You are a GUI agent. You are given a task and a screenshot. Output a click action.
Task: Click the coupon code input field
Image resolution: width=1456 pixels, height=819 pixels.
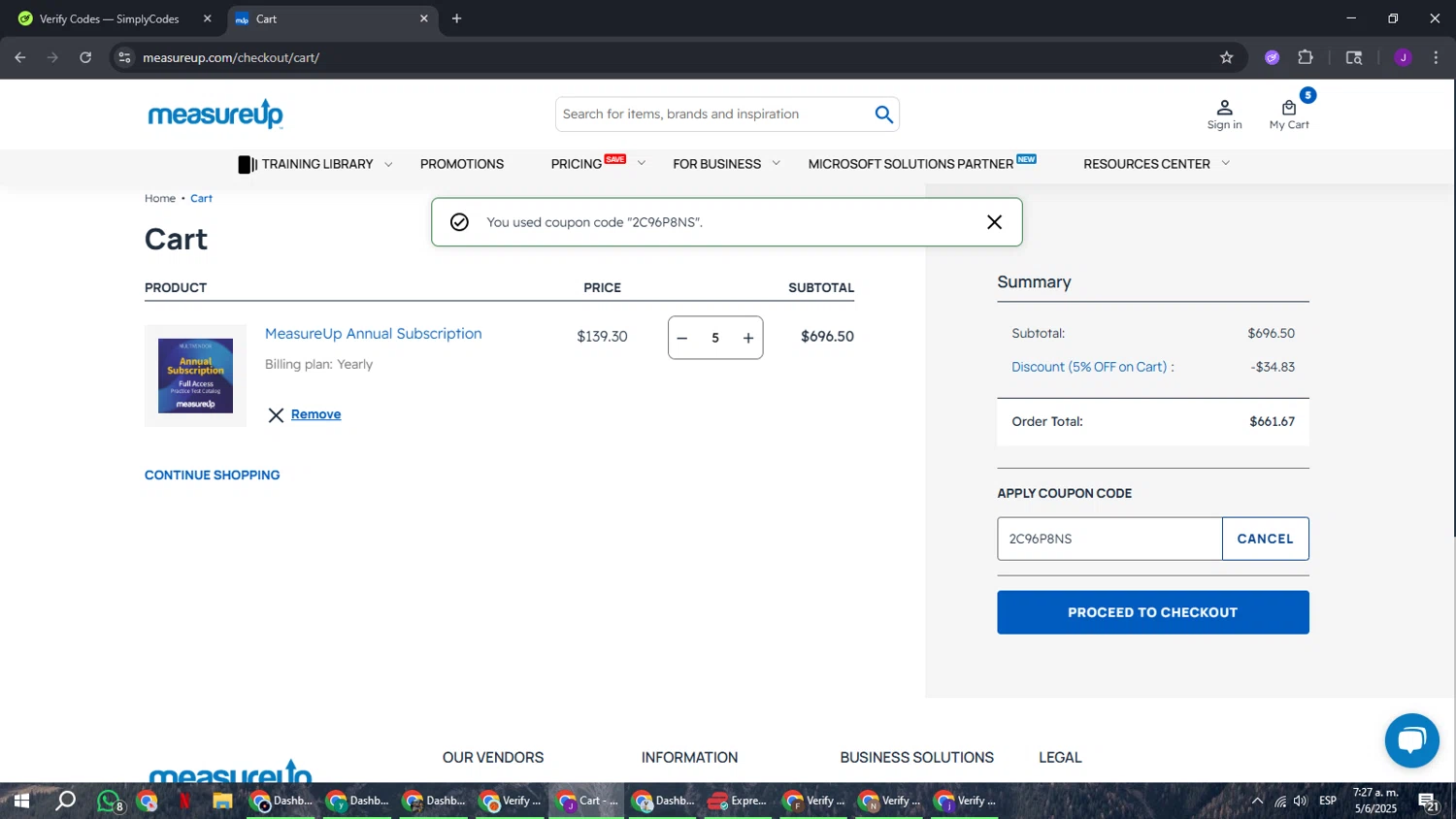[x=1109, y=539]
